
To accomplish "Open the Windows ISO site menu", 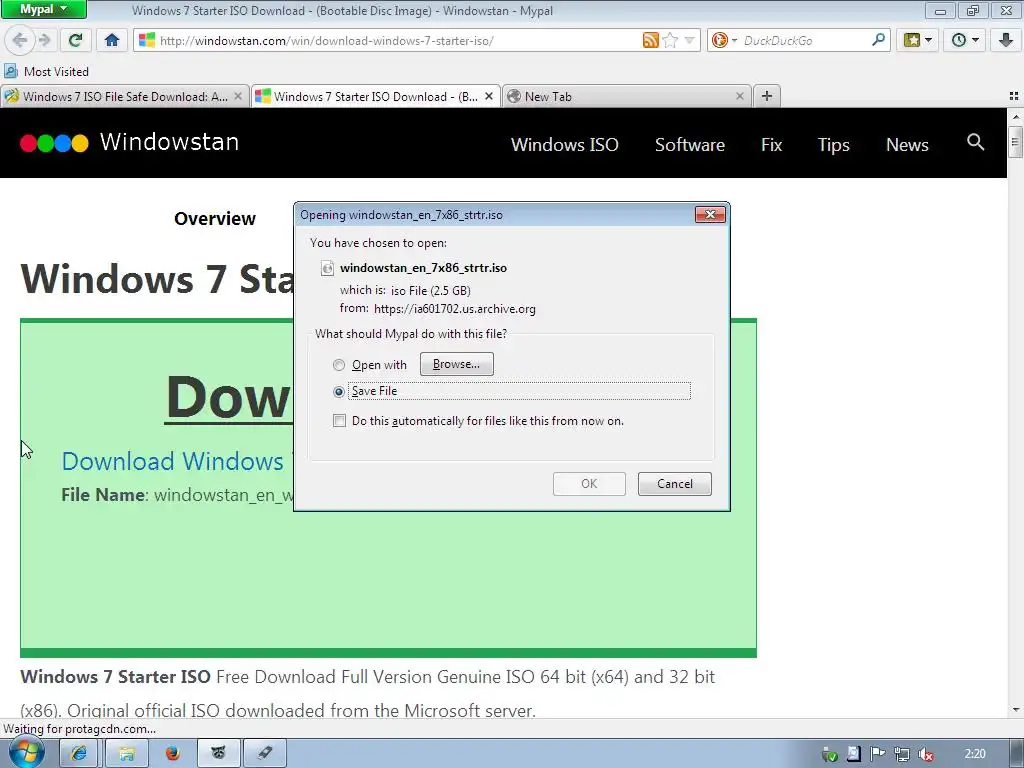I will (x=564, y=144).
